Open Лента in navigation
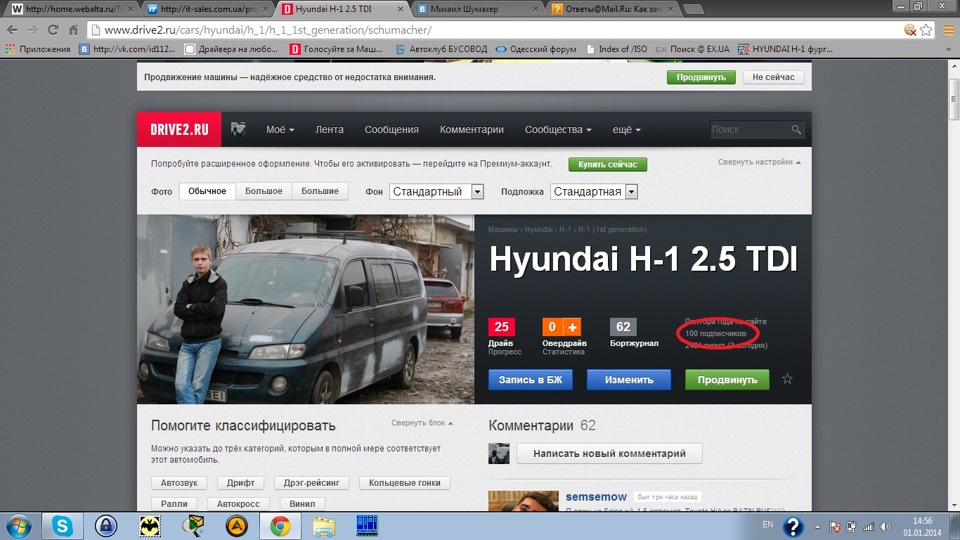This screenshot has width=960, height=540. (329, 129)
